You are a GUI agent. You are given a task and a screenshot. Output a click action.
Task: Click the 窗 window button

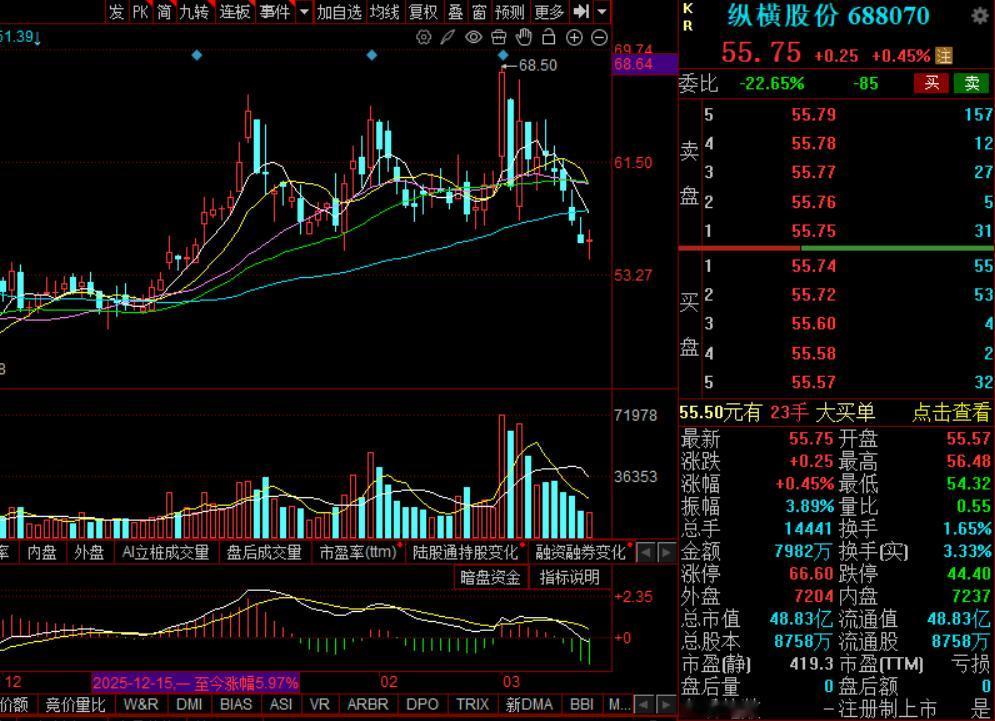[479, 11]
